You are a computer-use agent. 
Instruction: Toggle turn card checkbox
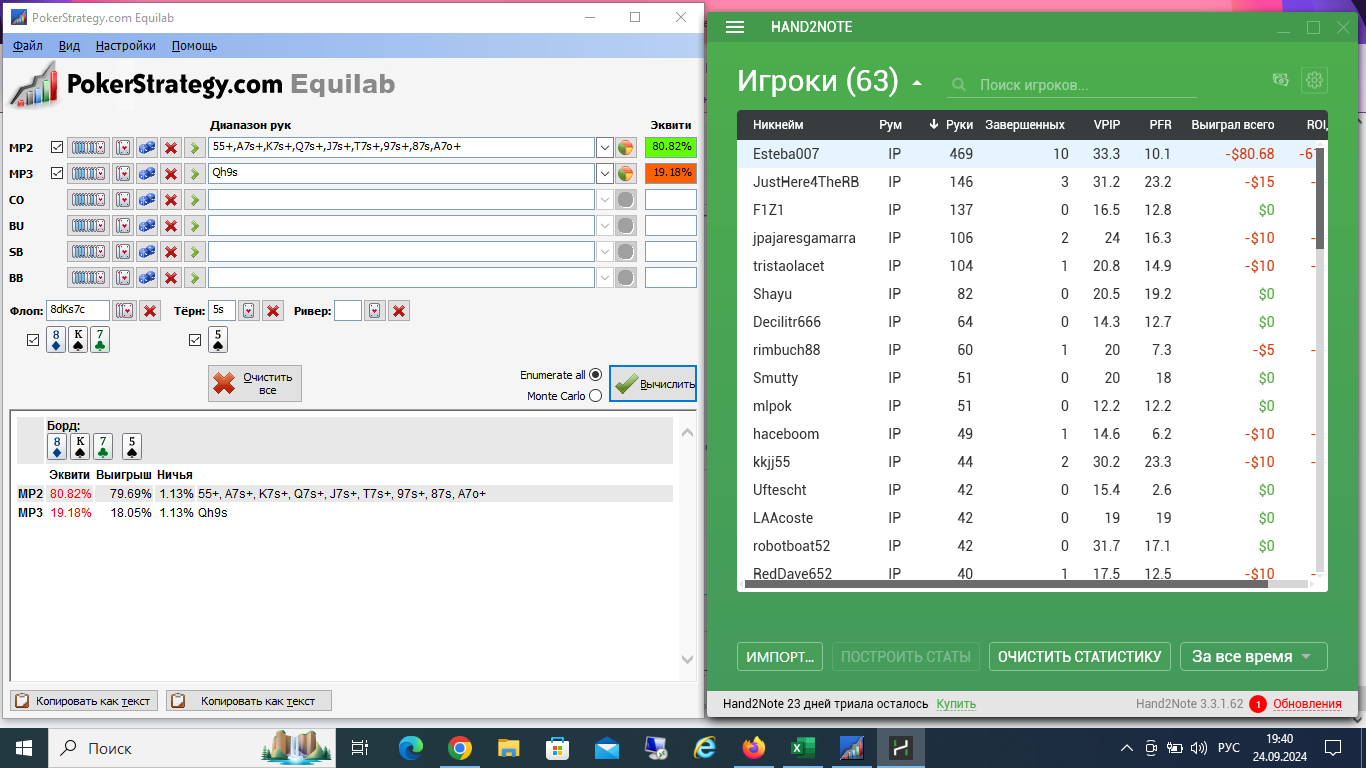pyautogui.click(x=195, y=340)
